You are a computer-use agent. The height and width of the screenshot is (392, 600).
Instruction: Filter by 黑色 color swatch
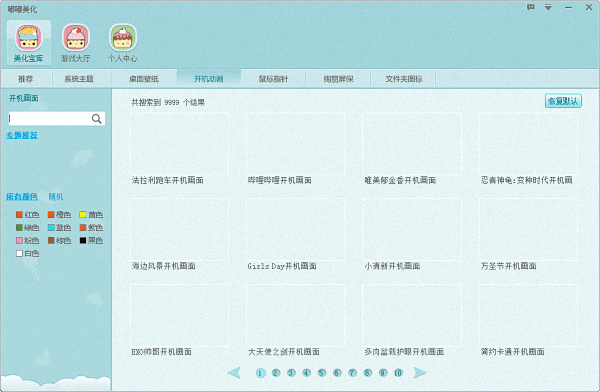[x=83, y=240]
